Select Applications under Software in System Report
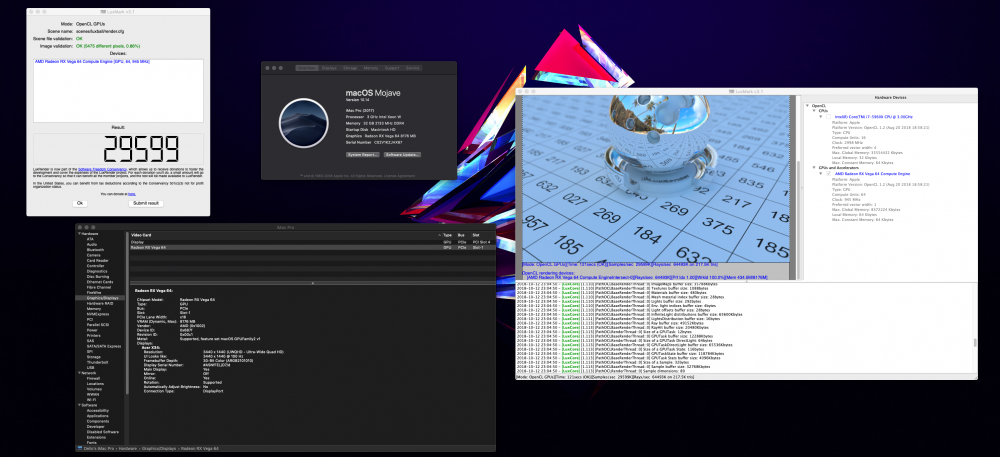The height and width of the screenshot is (457, 1000). click(x=98, y=416)
